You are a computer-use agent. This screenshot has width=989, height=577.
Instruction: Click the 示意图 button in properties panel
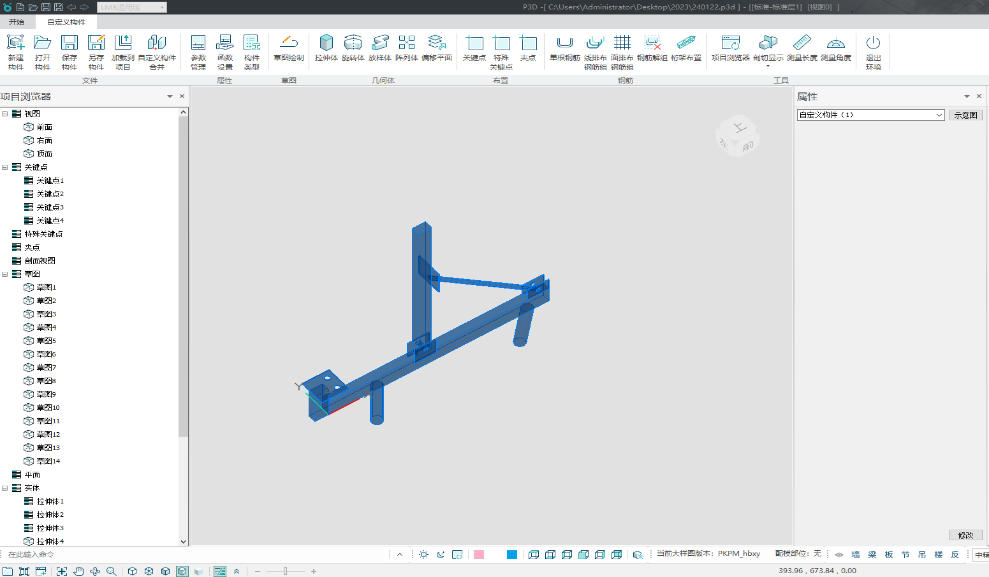(965, 115)
